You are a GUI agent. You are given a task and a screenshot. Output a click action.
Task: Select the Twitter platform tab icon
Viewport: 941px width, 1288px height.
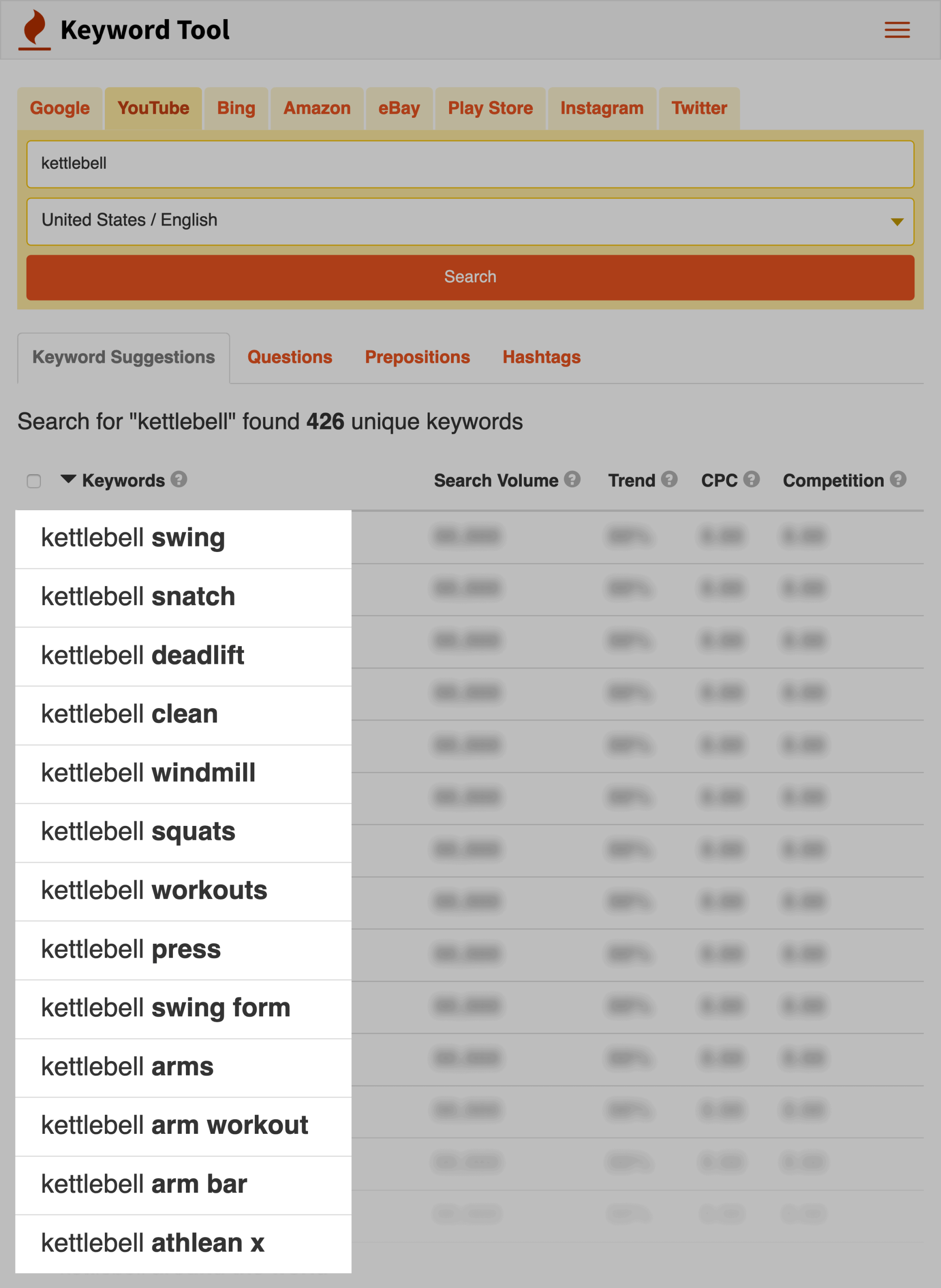tap(699, 107)
